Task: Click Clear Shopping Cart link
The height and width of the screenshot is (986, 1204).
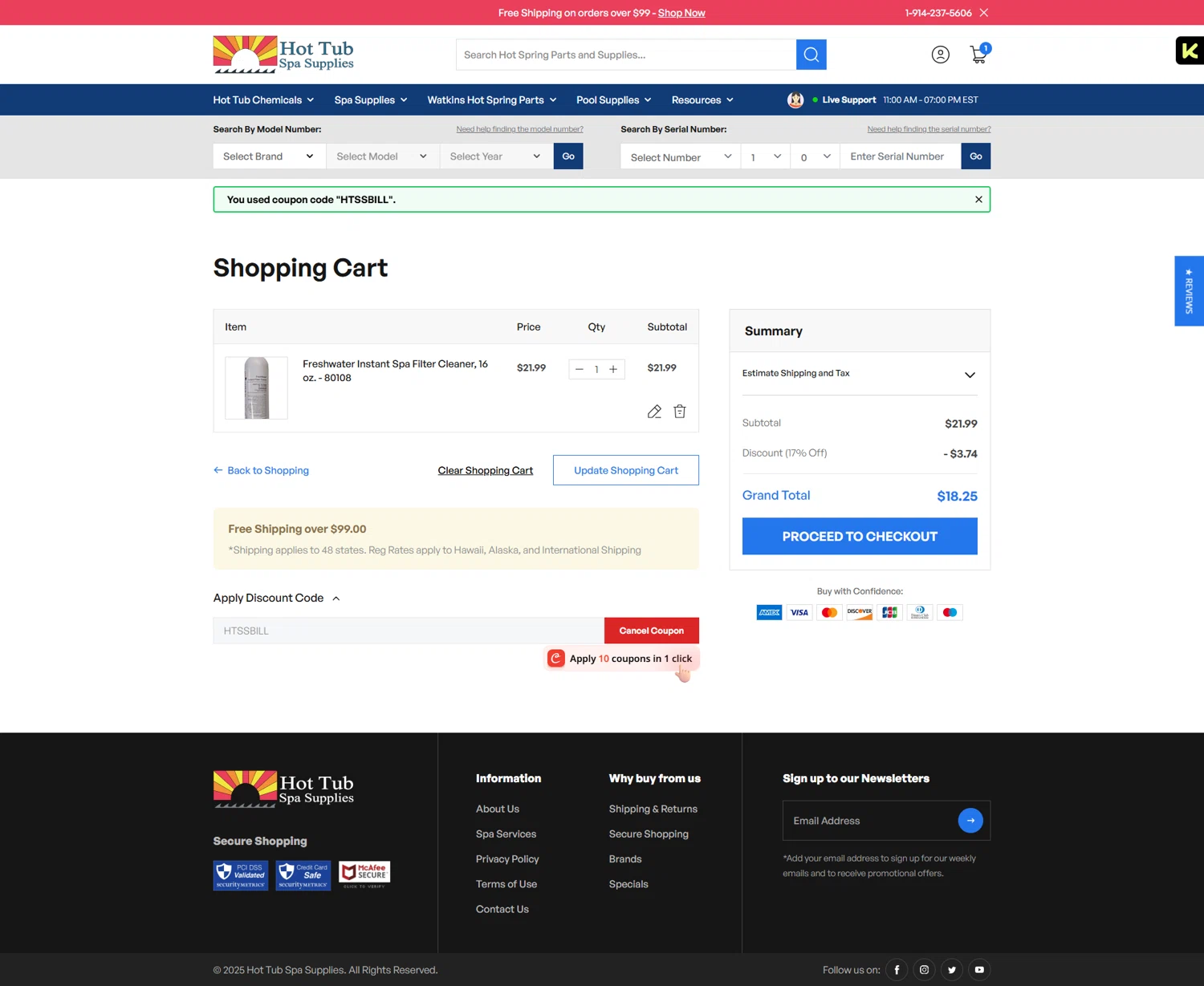Action: (486, 471)
